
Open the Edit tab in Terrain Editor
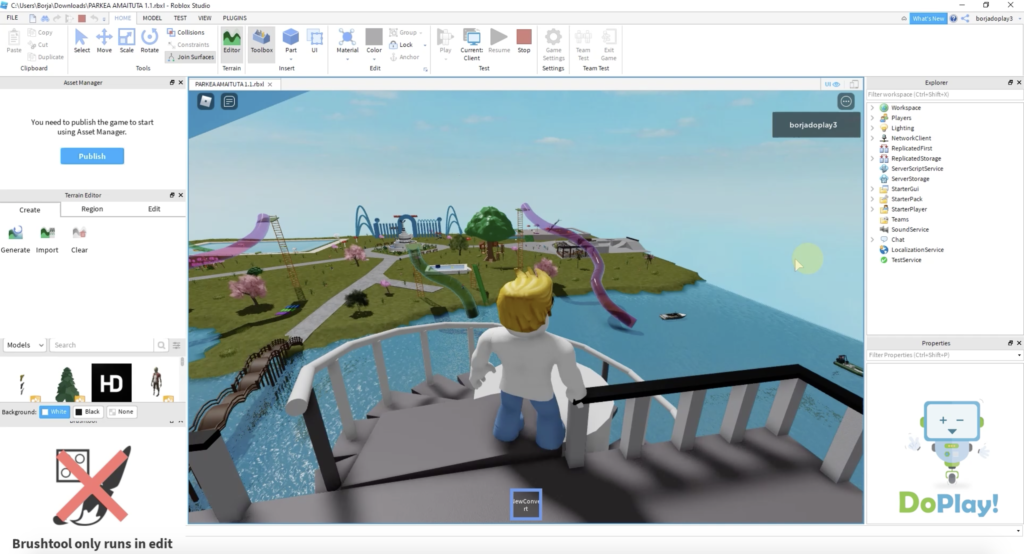click(x=154, y=209)
